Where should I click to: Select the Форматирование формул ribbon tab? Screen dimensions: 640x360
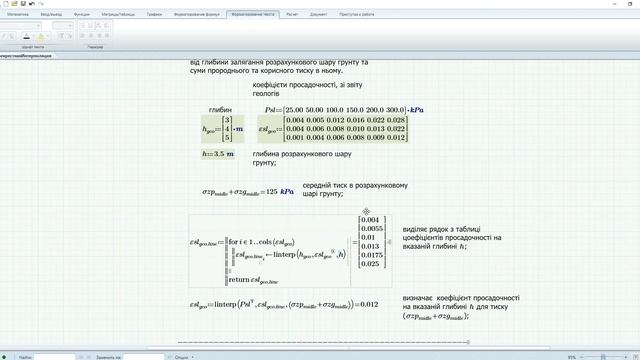[196, 14]
